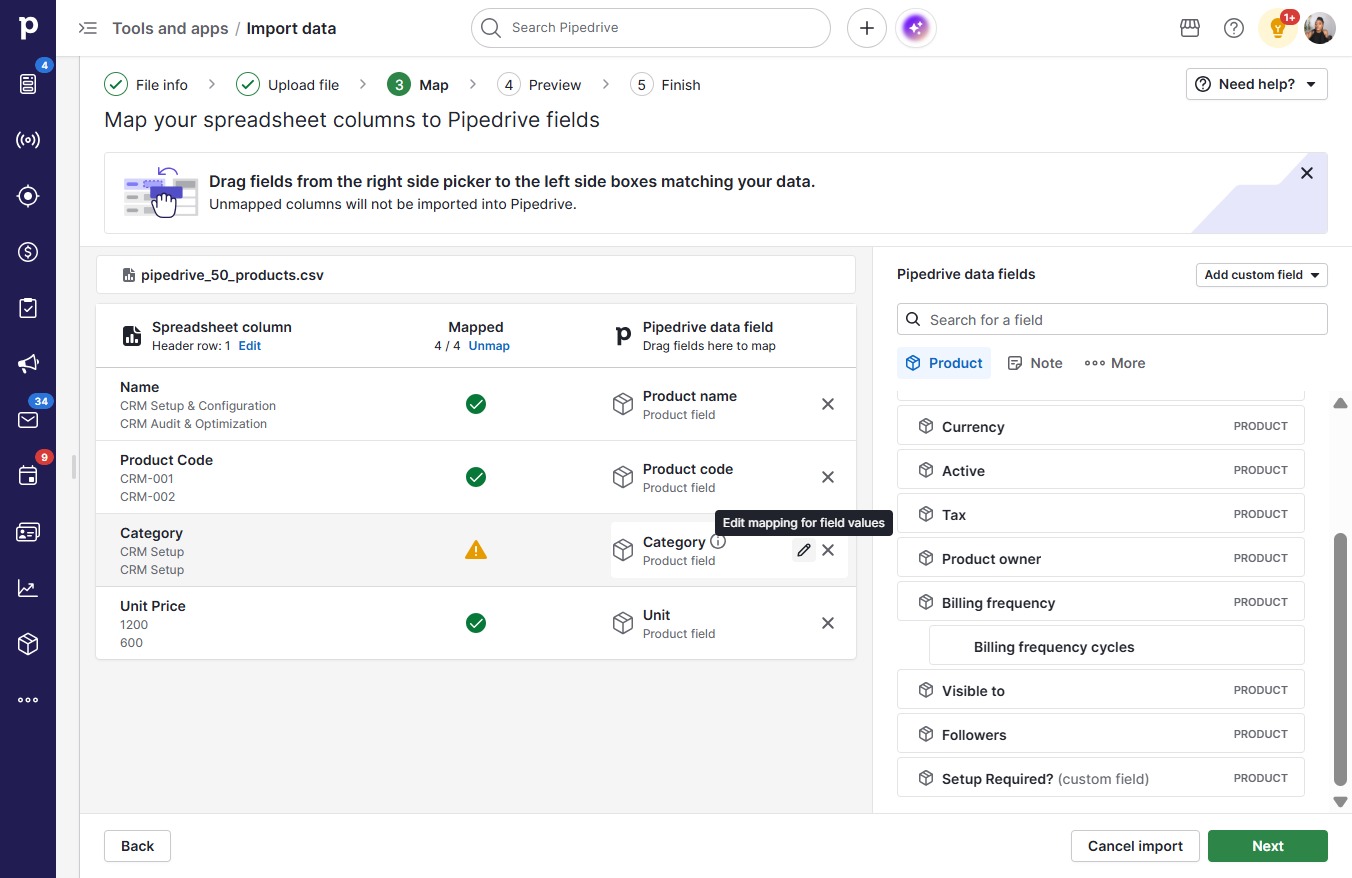Open the user profile avatar
This screenshot has width=1352, height=878.
pos(1320,28)
